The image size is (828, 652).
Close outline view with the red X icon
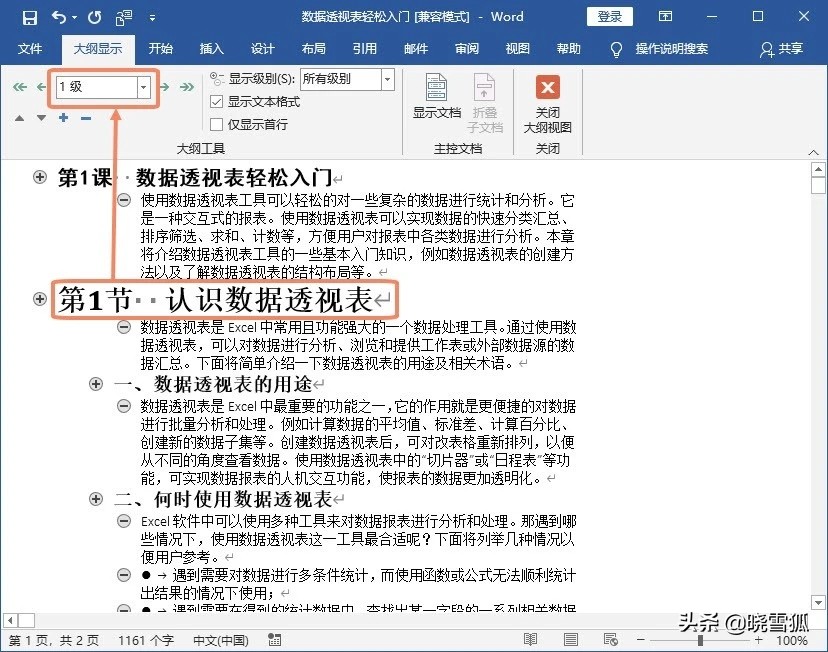pos(548,88)
